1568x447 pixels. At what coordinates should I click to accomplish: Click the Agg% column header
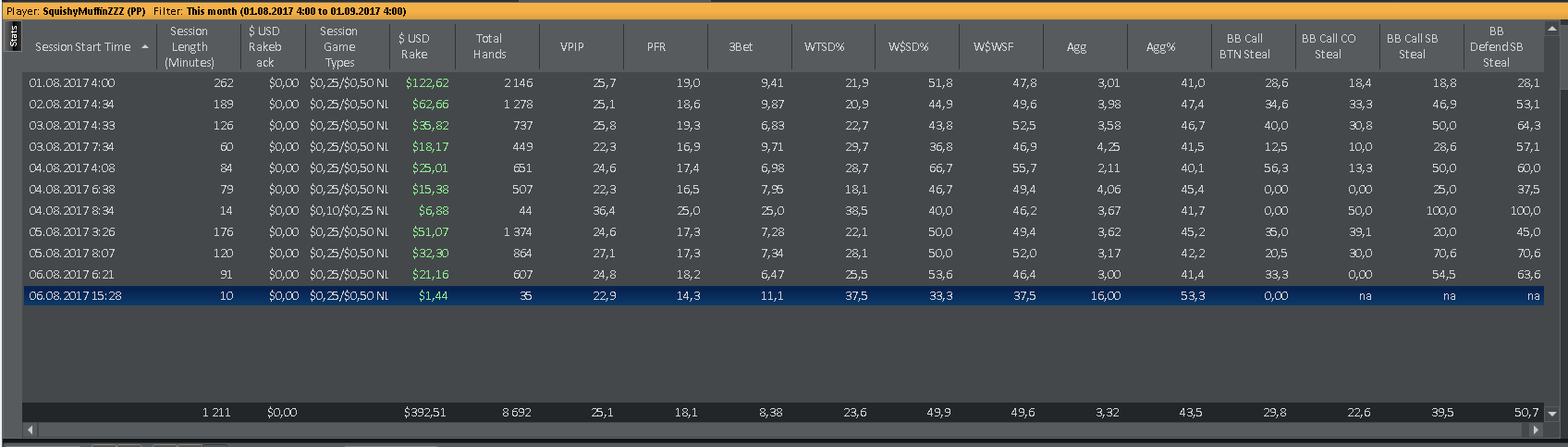coord(1161,46)
